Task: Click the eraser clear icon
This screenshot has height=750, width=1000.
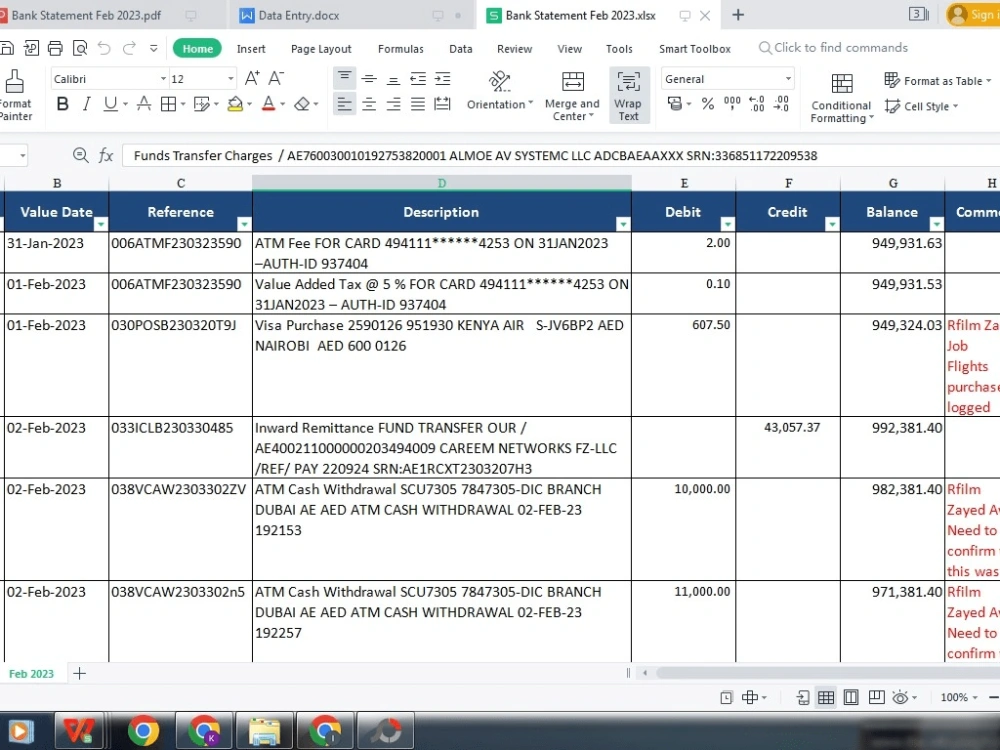Action: (x=302, y=104)
